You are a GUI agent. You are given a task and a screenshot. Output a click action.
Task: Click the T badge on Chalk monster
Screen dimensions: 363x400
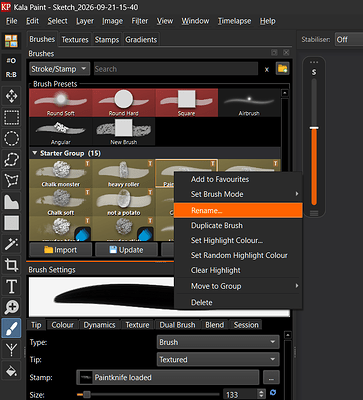pyautogui.click(x=87, y=163)
